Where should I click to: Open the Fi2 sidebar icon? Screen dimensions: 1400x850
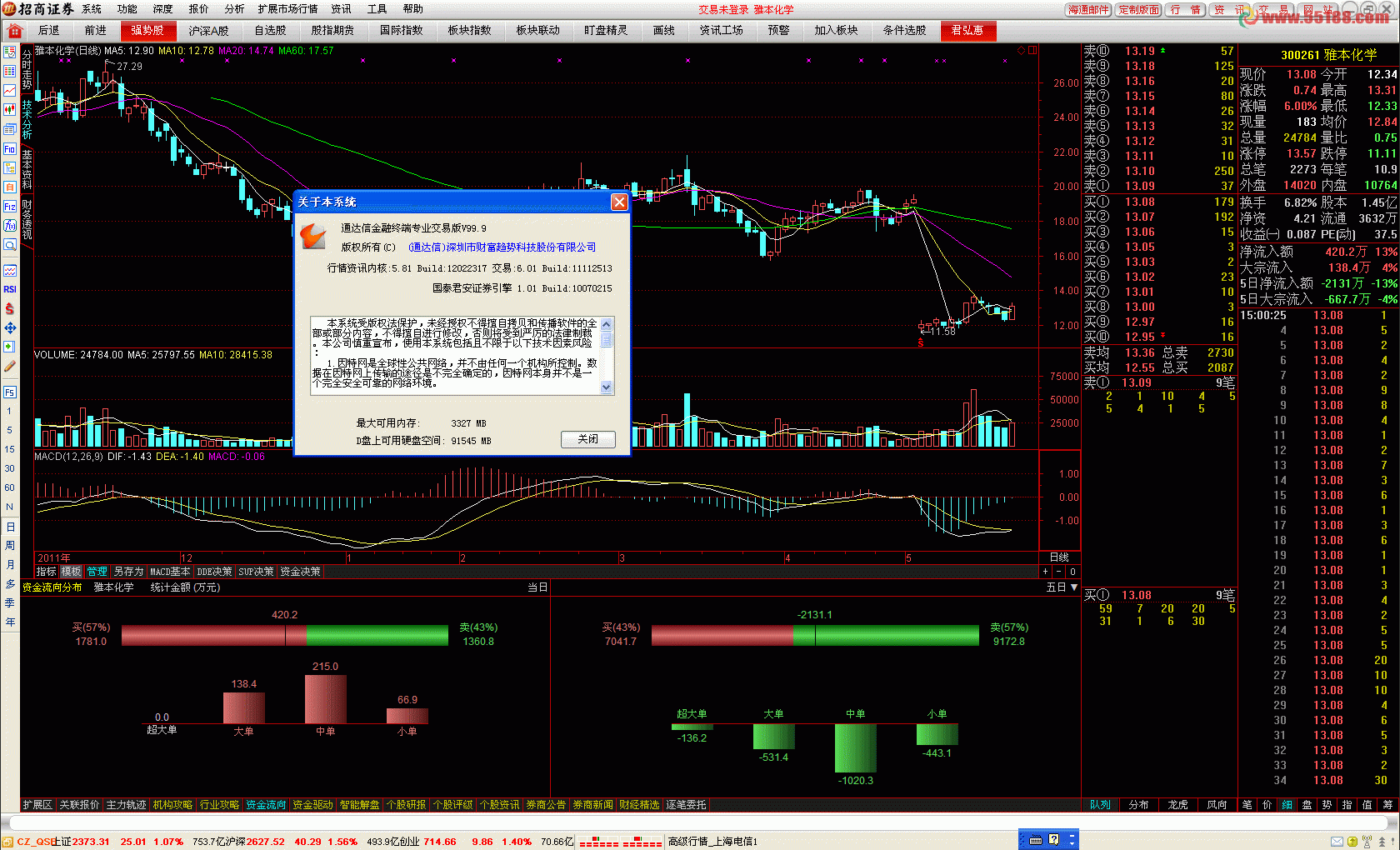(10, 207)
